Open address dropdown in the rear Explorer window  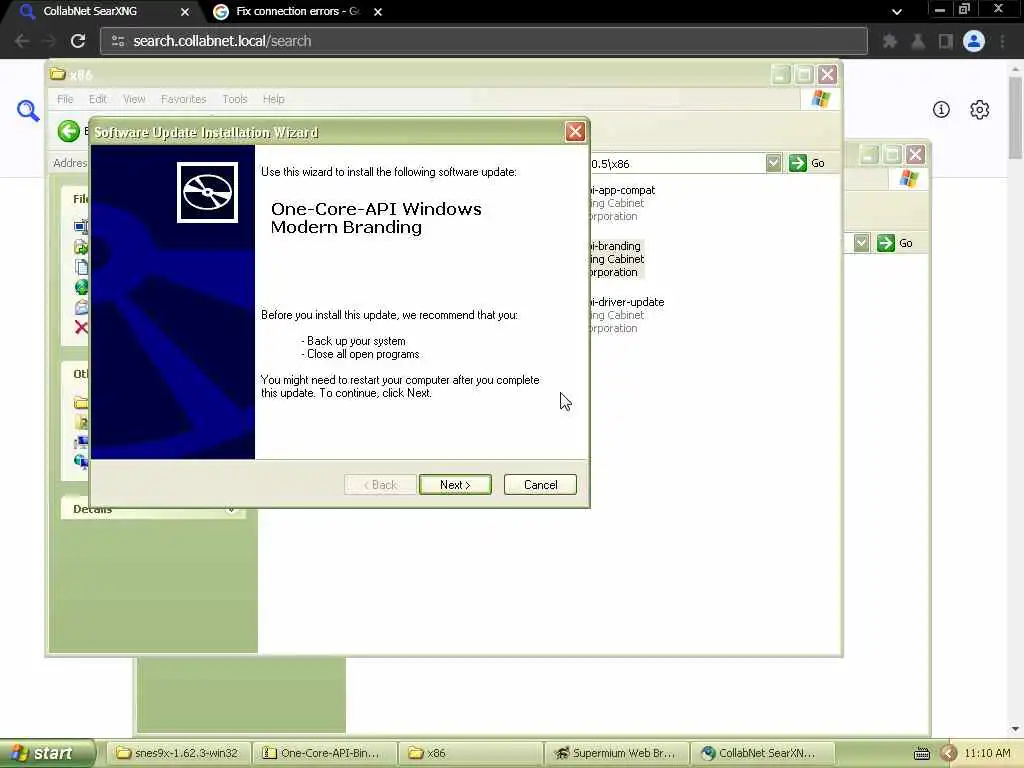861,243
